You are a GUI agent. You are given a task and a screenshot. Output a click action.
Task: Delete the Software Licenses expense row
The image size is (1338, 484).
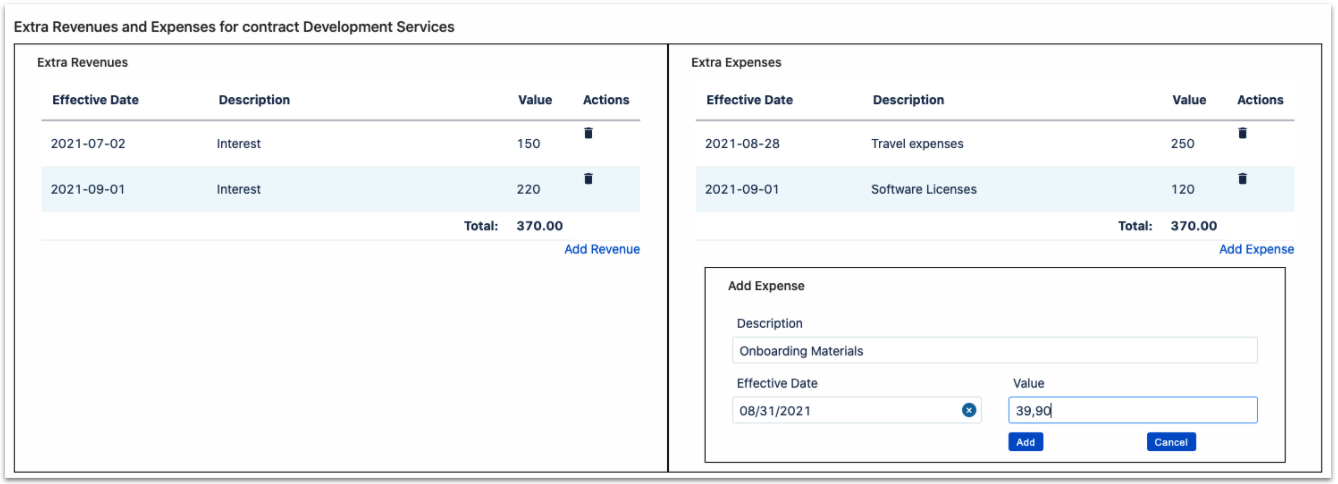[x=1242, y=179]
